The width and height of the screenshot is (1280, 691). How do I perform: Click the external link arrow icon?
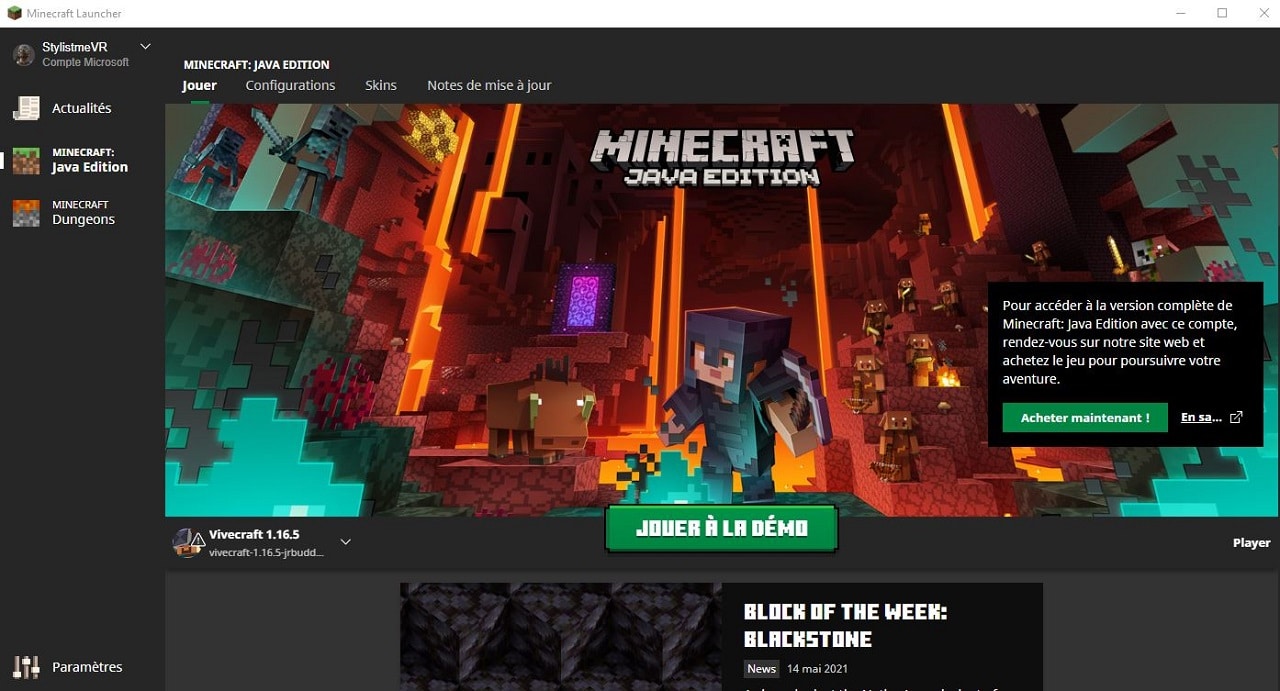(1236, 417)
